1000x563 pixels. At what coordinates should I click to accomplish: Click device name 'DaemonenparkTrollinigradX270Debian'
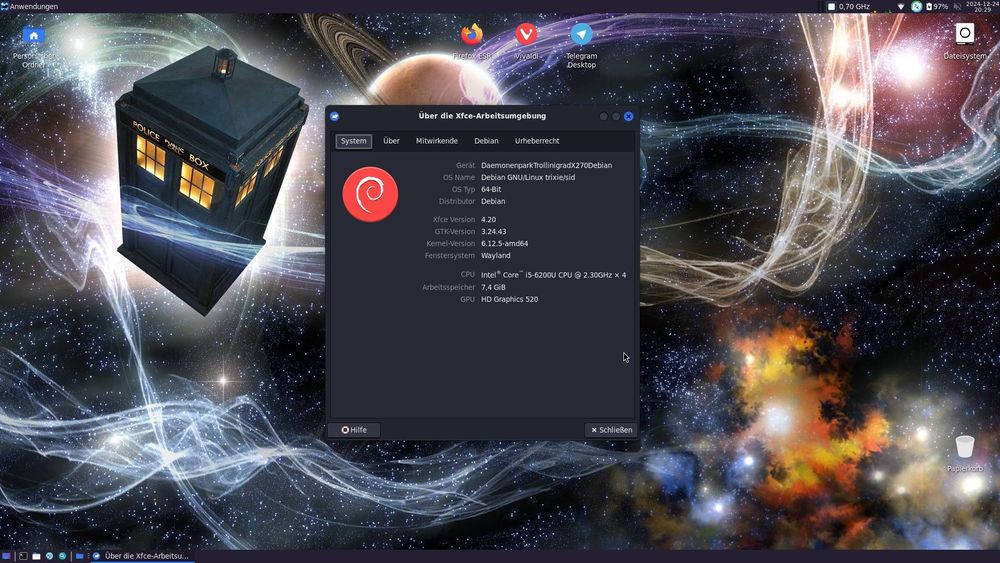click(547, 165)
